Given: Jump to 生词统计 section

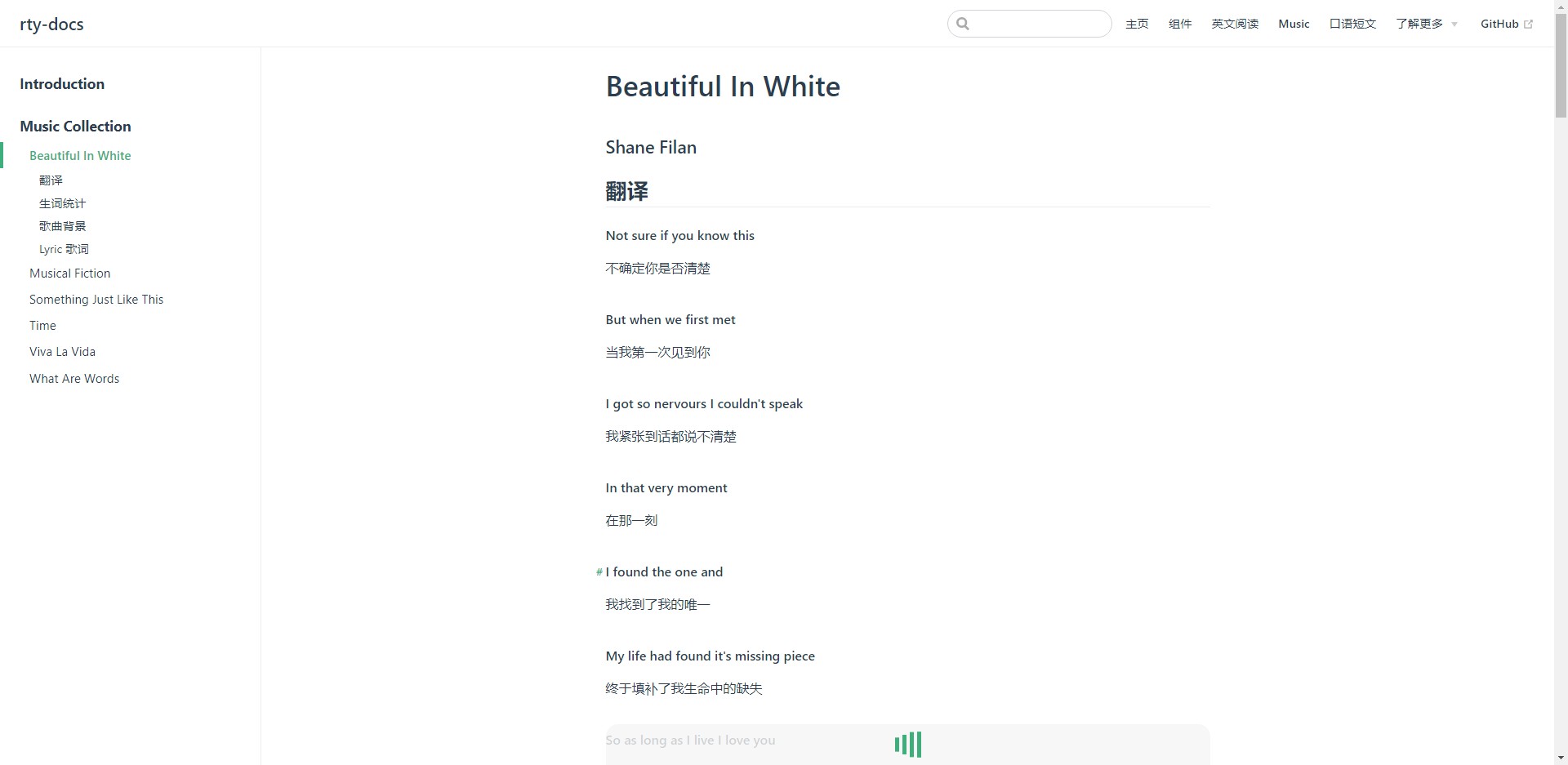Looking at the screenshot, I should tap(62, 203).
